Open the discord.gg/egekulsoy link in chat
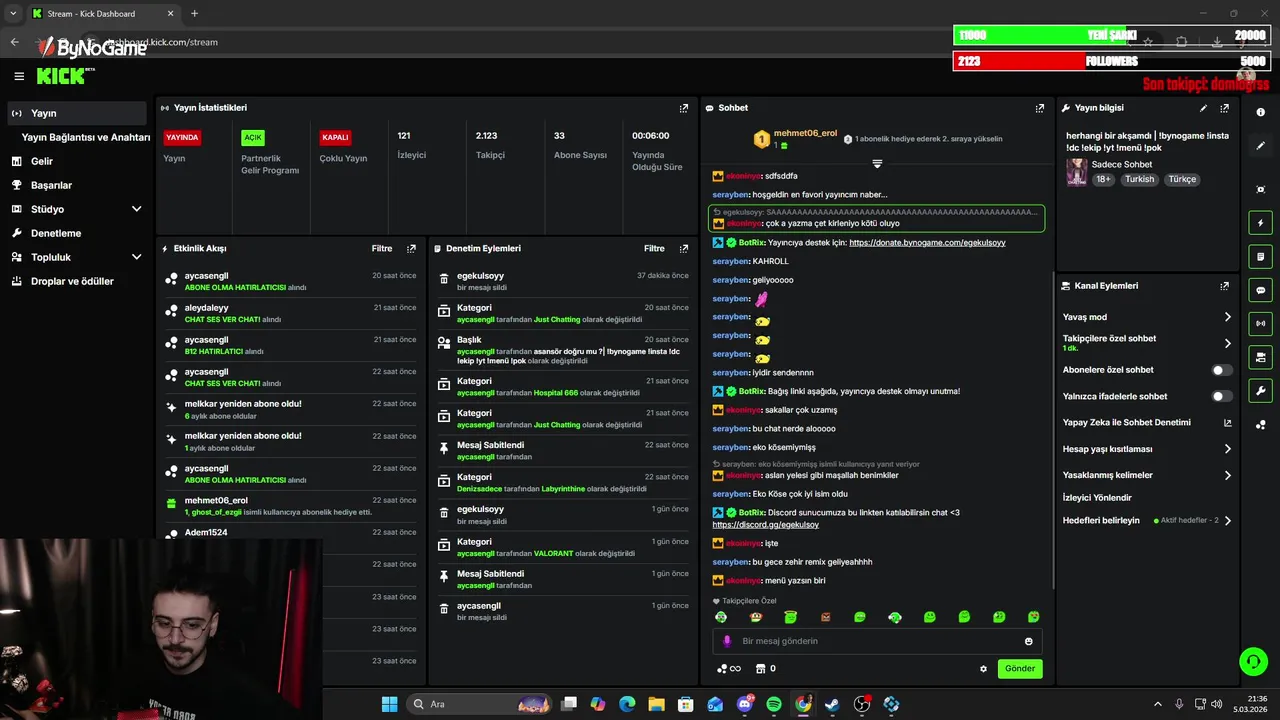The image size is (1280, 720). [765, 525]
